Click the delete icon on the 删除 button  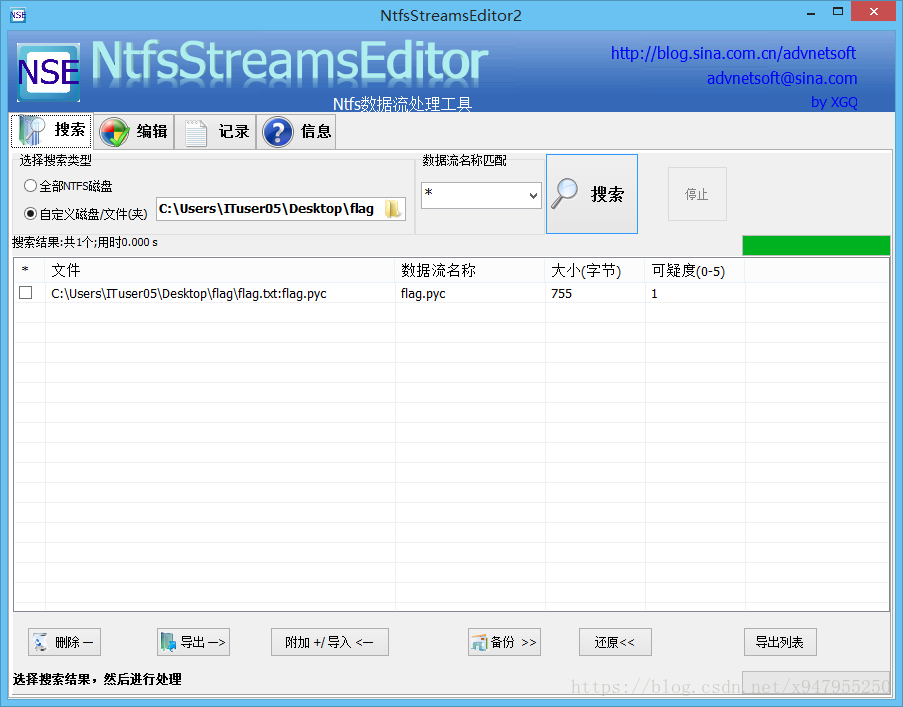(x=41, y=642)
